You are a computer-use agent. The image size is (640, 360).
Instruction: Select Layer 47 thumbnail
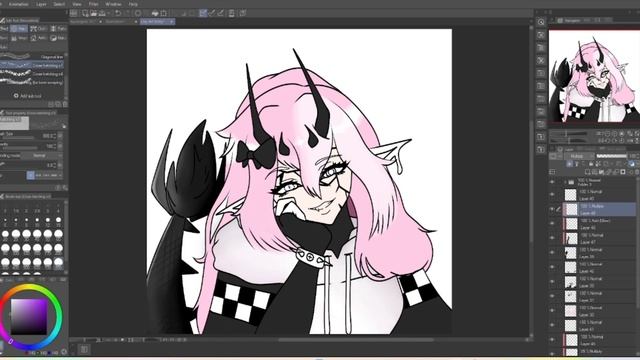tap(571, 238)
